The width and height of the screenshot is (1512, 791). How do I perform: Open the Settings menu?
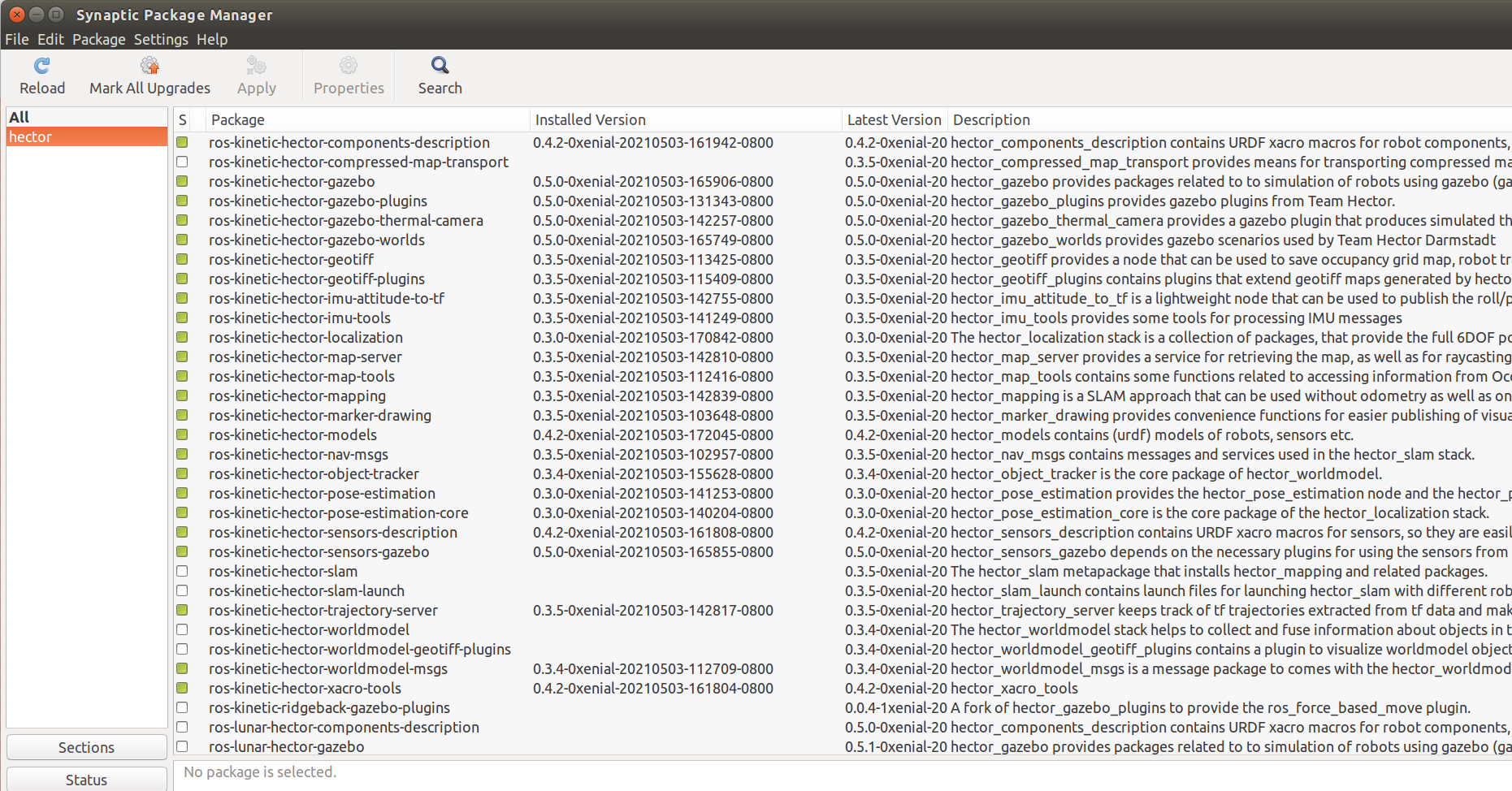point(161,39)
